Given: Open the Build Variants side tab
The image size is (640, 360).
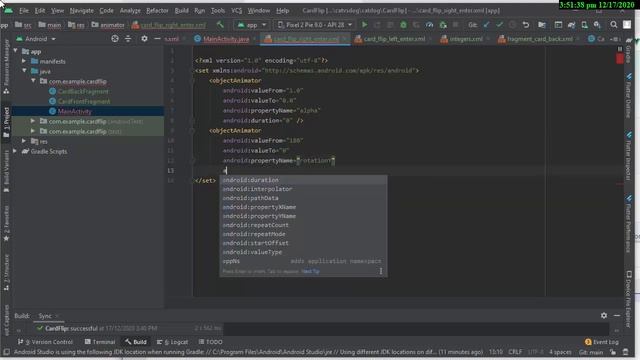Looking at the screenshot, I should (x=6, y=171).
